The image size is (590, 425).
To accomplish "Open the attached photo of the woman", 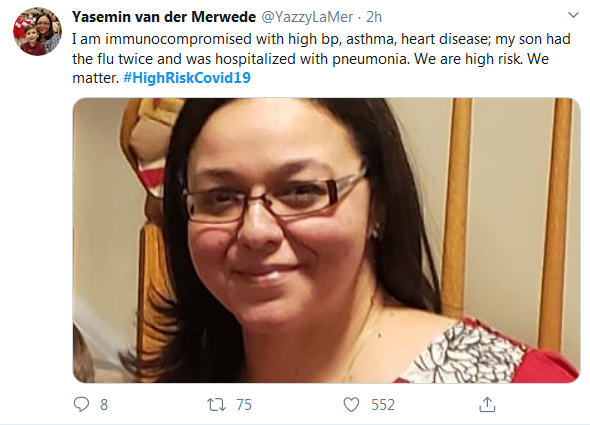I will pos(326,240).
